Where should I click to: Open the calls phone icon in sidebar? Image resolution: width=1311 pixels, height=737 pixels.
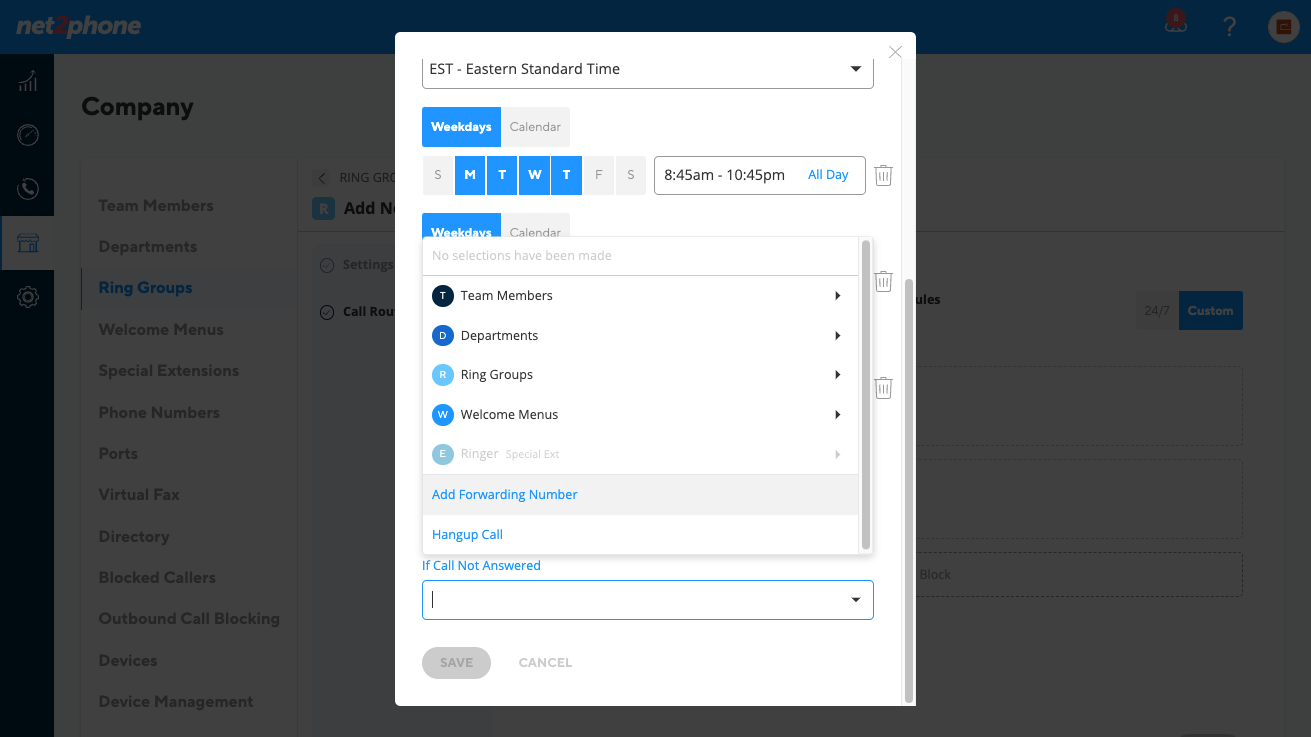[x=27, y=188]
